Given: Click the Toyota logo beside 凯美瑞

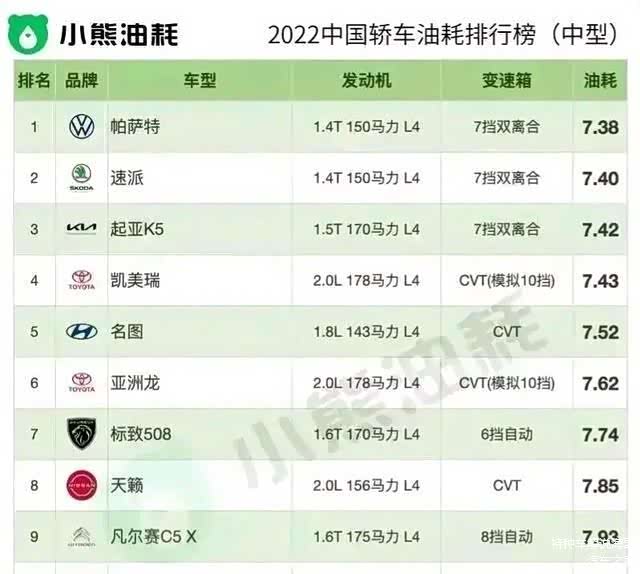Looking at the screenshot, I should (81, 281).
